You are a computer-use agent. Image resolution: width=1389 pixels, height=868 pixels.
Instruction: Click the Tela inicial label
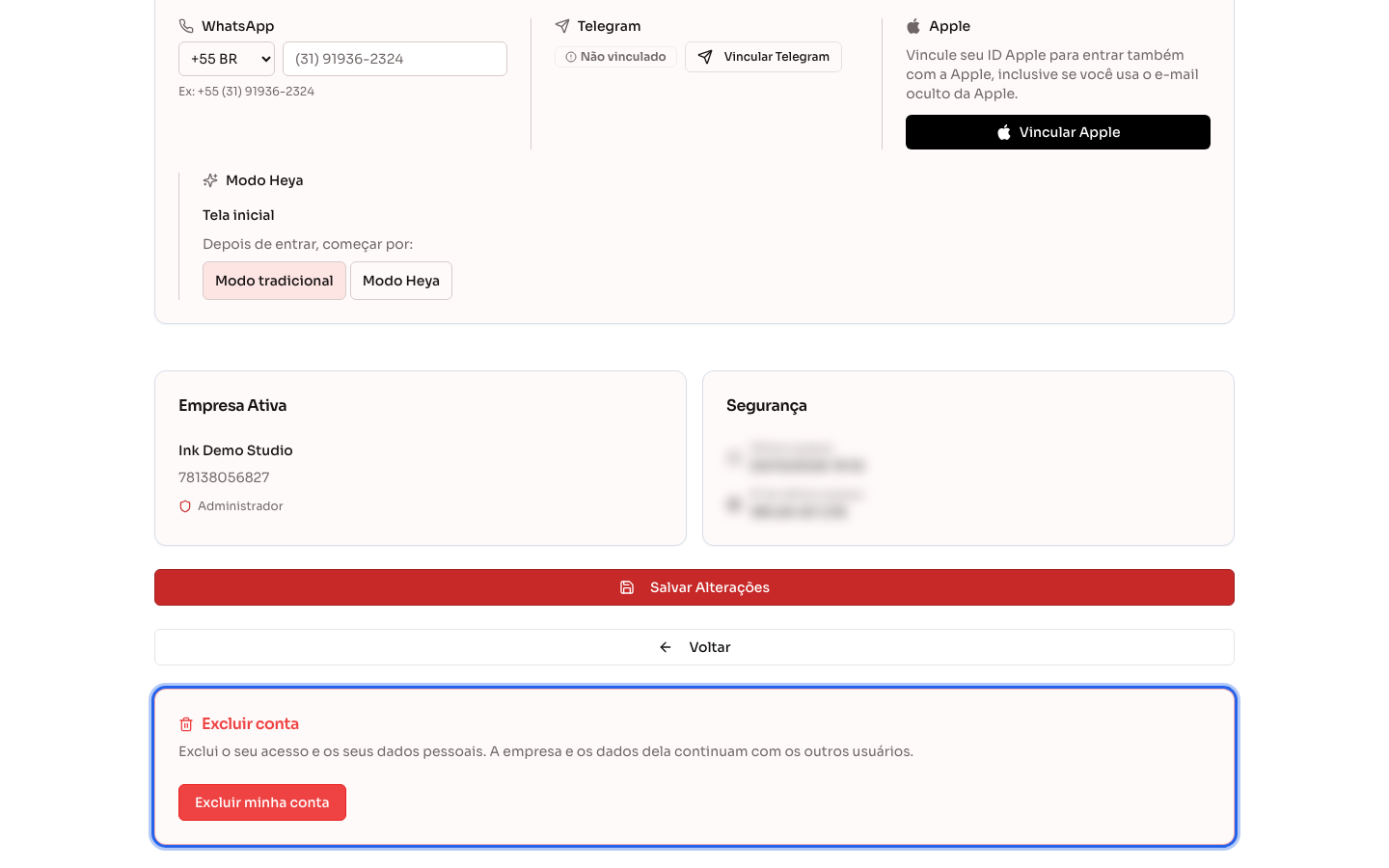pos(238,215)
